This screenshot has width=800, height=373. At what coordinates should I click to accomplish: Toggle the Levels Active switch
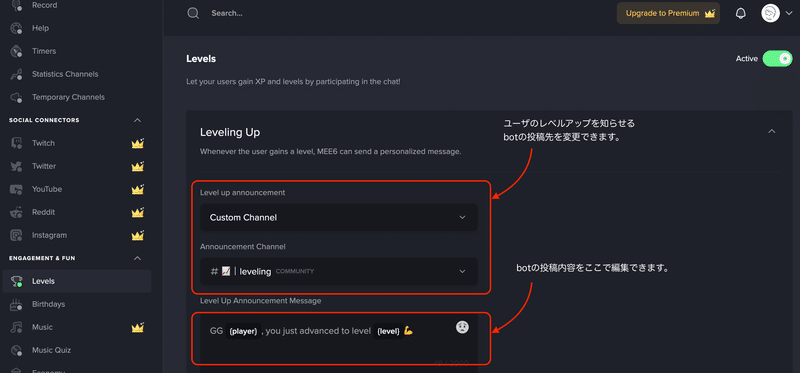(778, 59)
